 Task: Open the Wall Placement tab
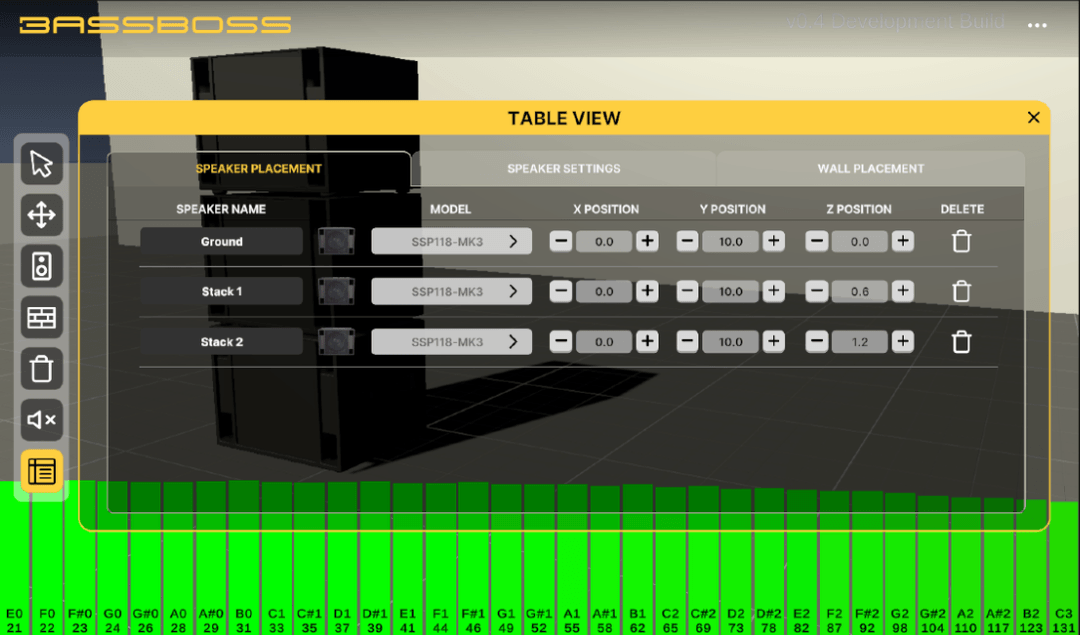(x=870, y=169)
